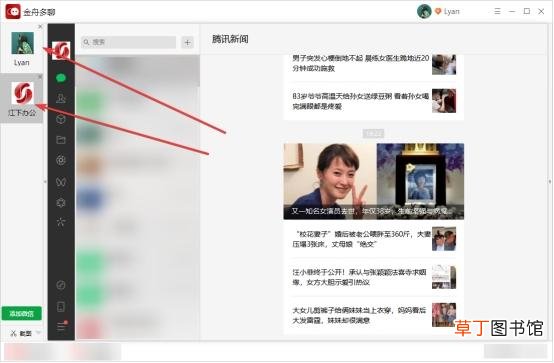Open the headline image of actress news
This screenshot has height=363, width=554.
tap(373, 181)
